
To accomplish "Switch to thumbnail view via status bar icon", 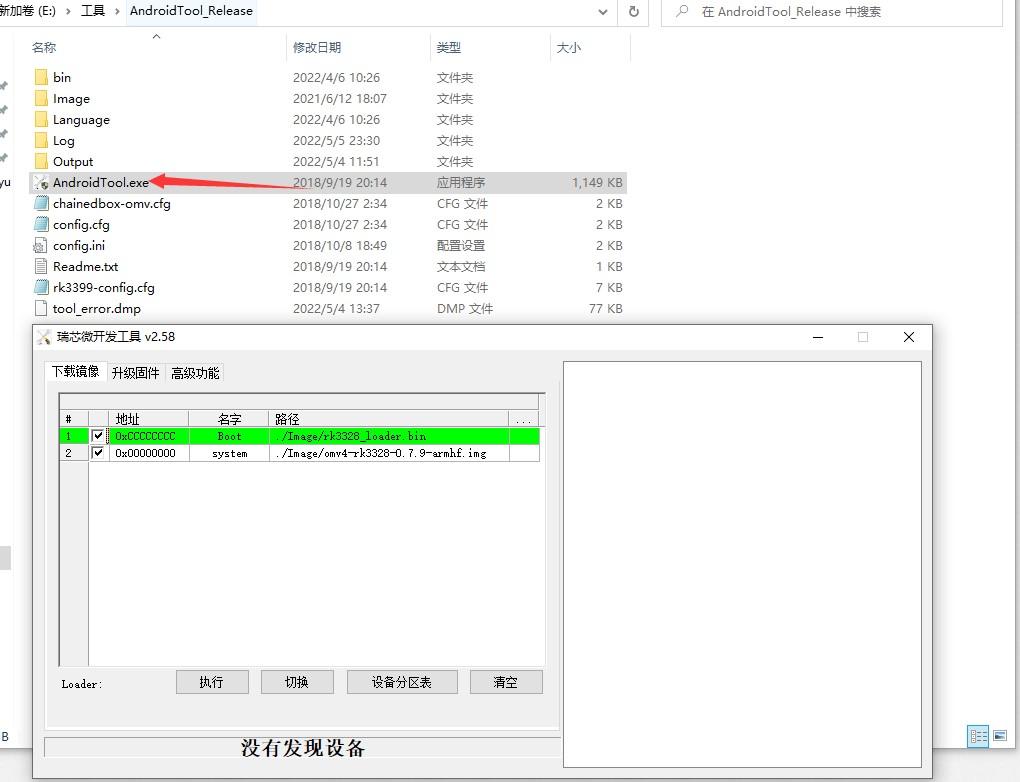I will (999, 736).
